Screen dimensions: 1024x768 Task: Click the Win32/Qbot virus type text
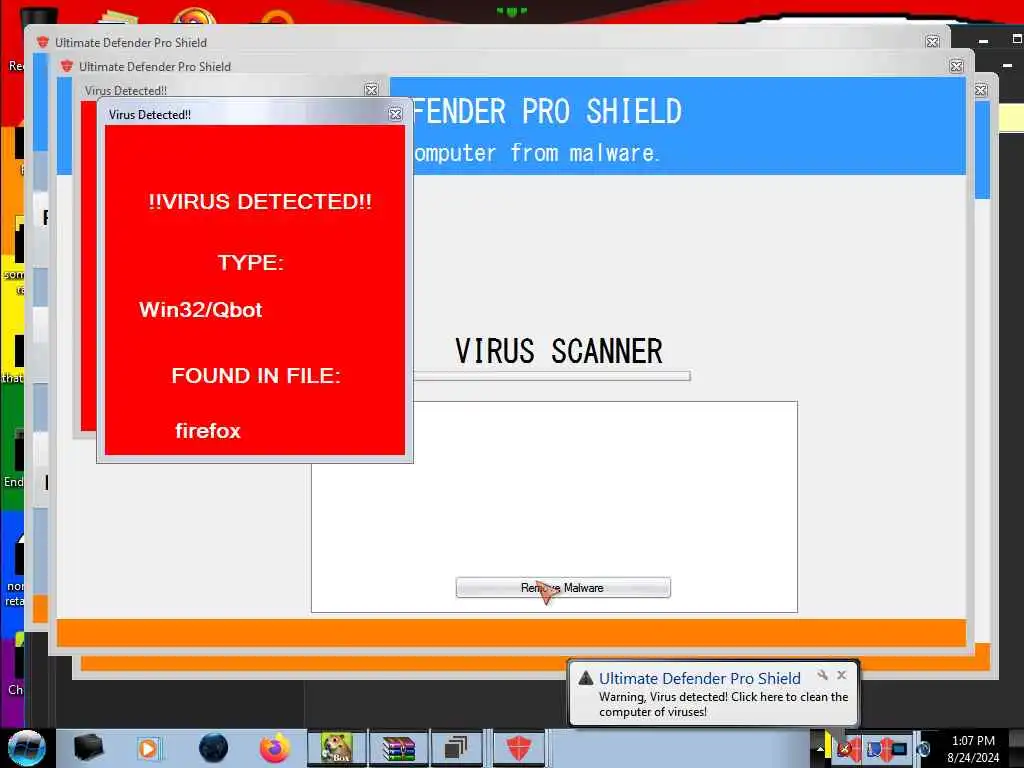[x=200, y=310]
